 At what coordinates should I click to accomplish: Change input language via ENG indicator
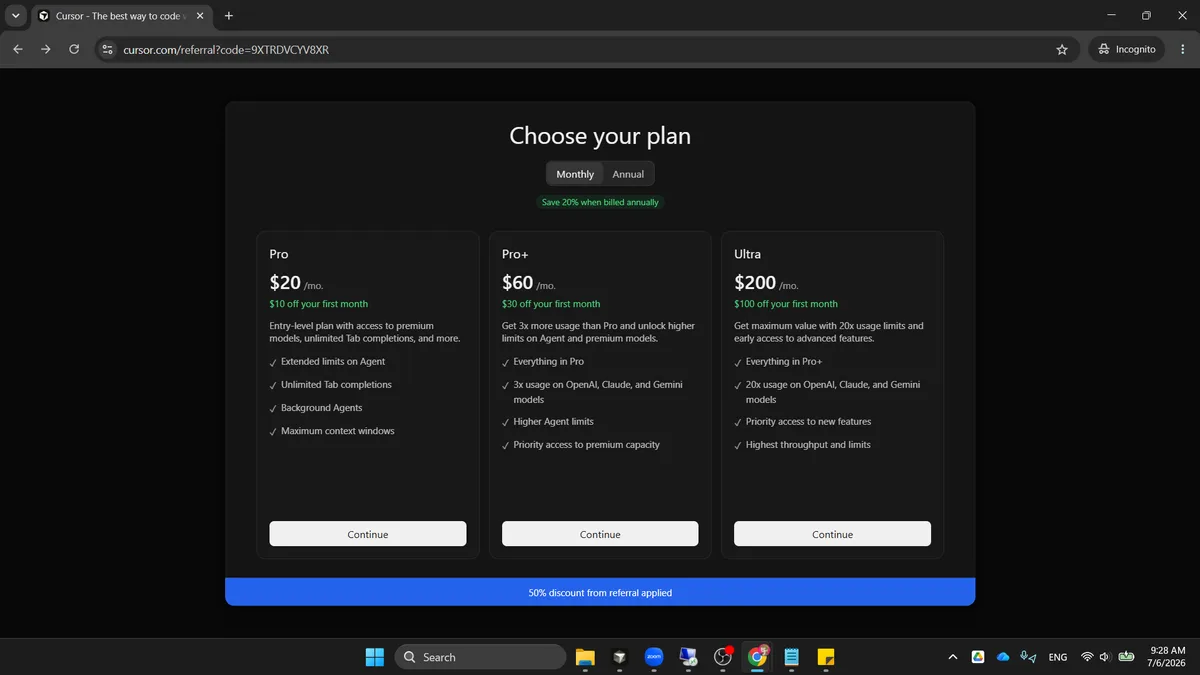[x=1057, y=657]
